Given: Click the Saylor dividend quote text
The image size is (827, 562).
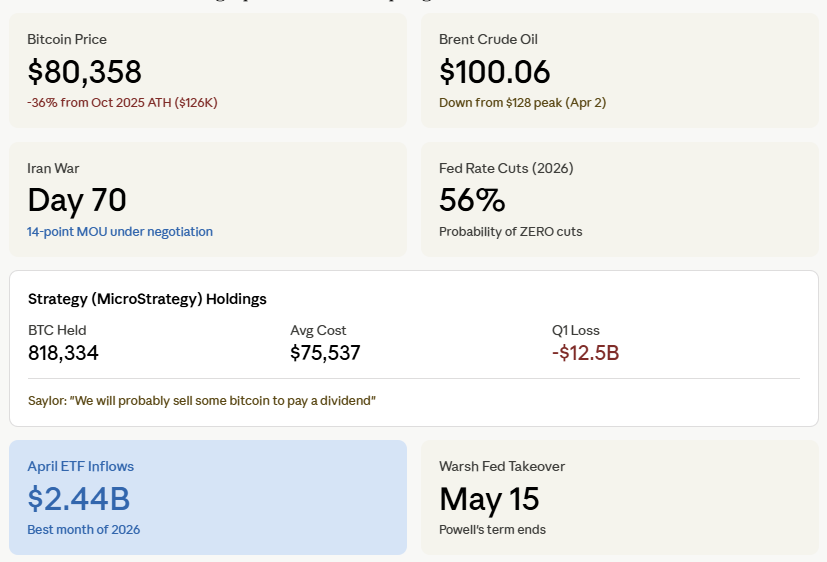Looking at the screenshot, I should coord(202,401).
